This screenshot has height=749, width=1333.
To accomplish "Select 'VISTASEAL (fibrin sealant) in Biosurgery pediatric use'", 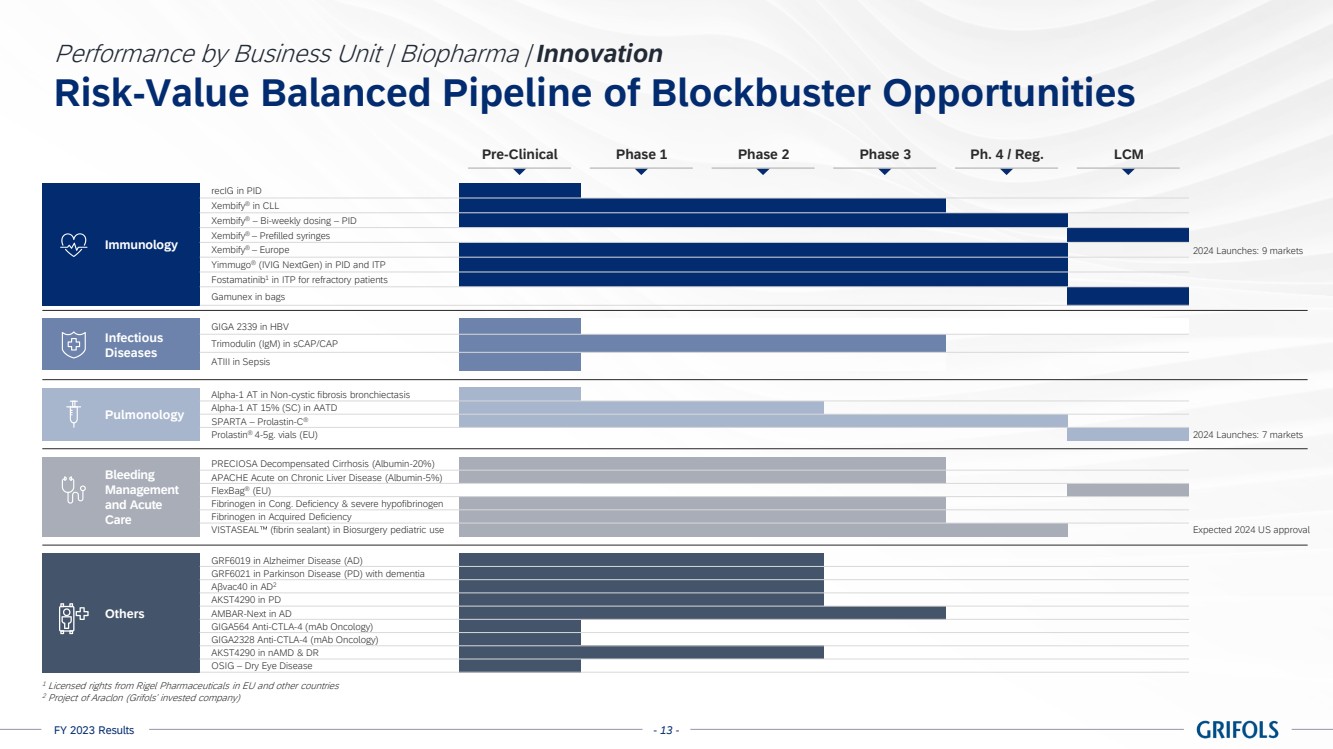I will point(328,530).
